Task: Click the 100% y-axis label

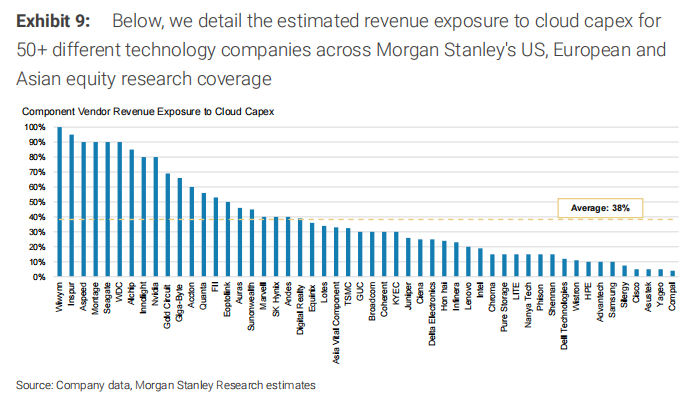Action: (x=34, y=127)
